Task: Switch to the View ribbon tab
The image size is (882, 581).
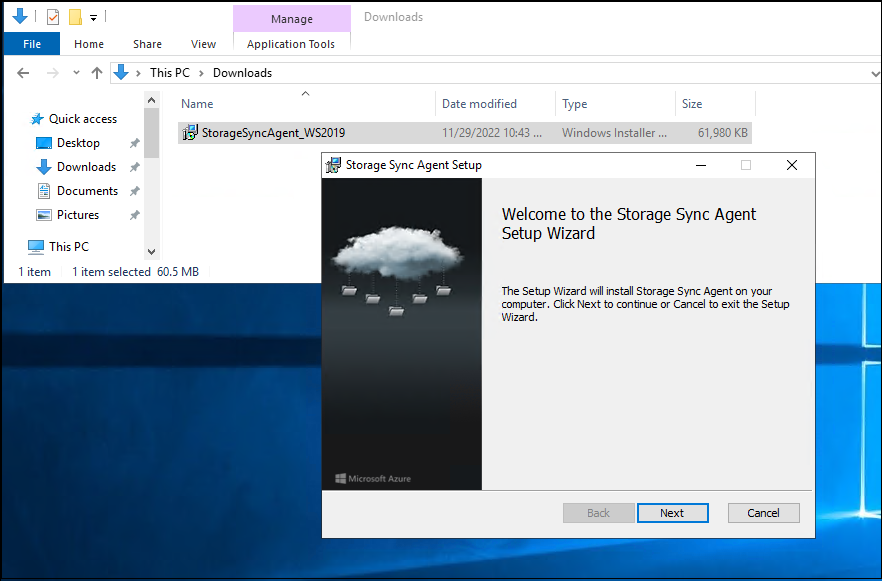Action: 203,44
